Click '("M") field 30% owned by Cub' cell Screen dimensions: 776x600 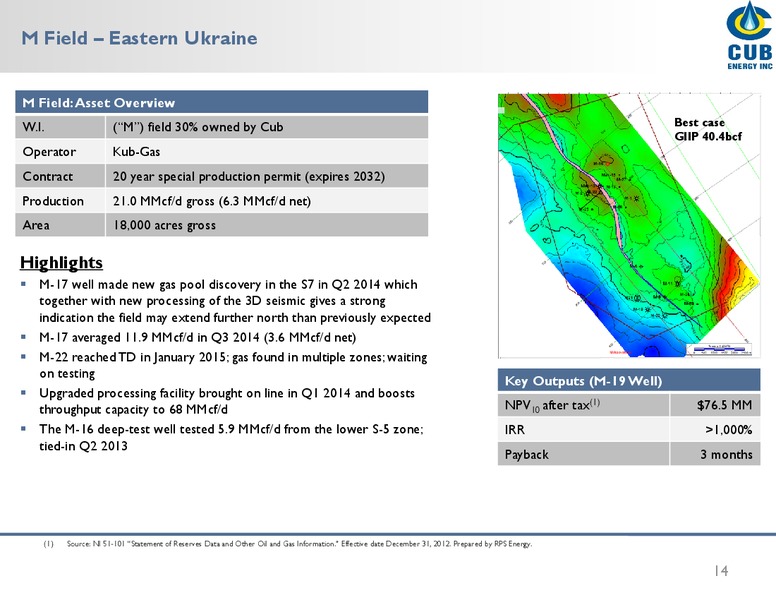tap(267, 127)
